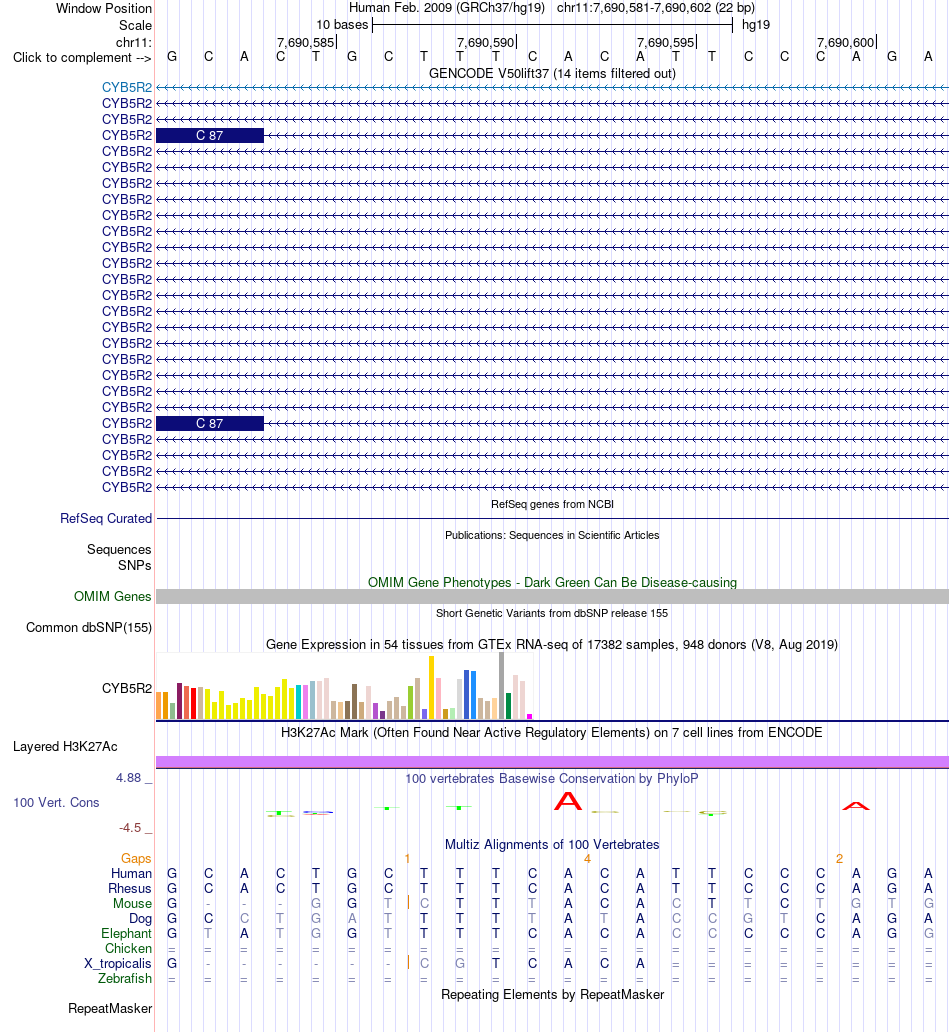Viewport: 950px width, 1032px height.
Task: Click the orange Gaps label
Action: click(x=136, y=858)
